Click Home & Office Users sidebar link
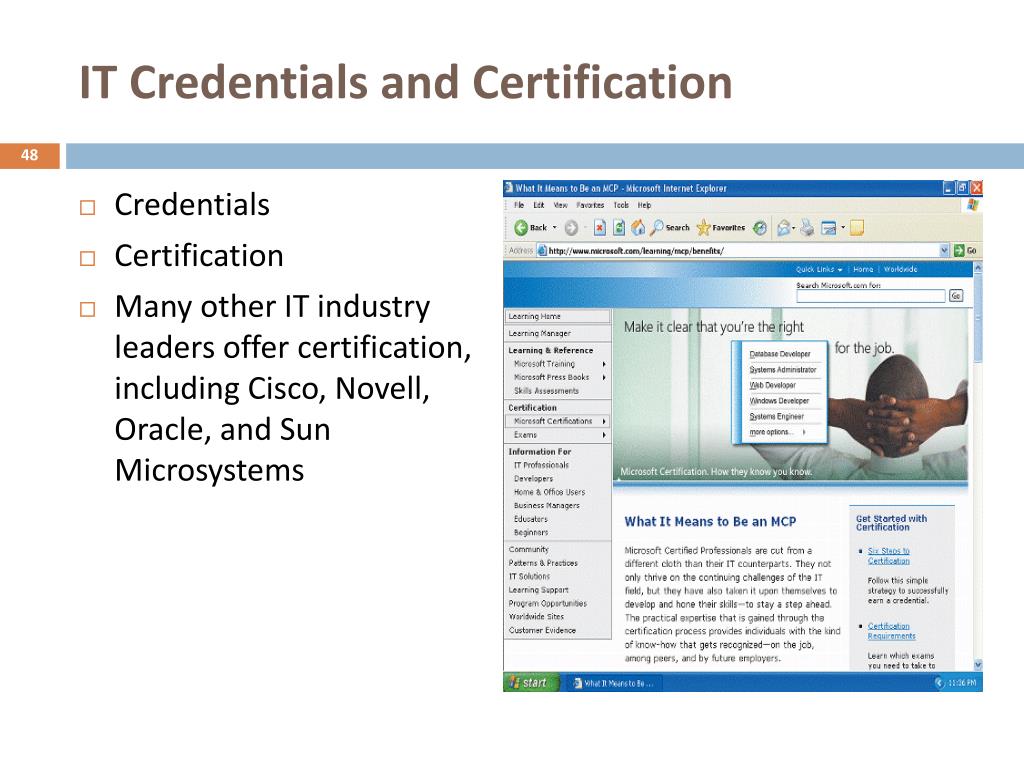Screen dimensions: 1024x768 click(549, 492)
